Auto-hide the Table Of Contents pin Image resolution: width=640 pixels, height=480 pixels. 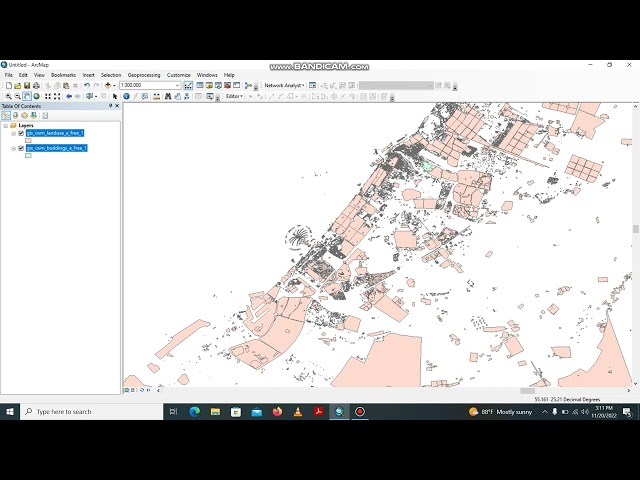coord(110,106)
